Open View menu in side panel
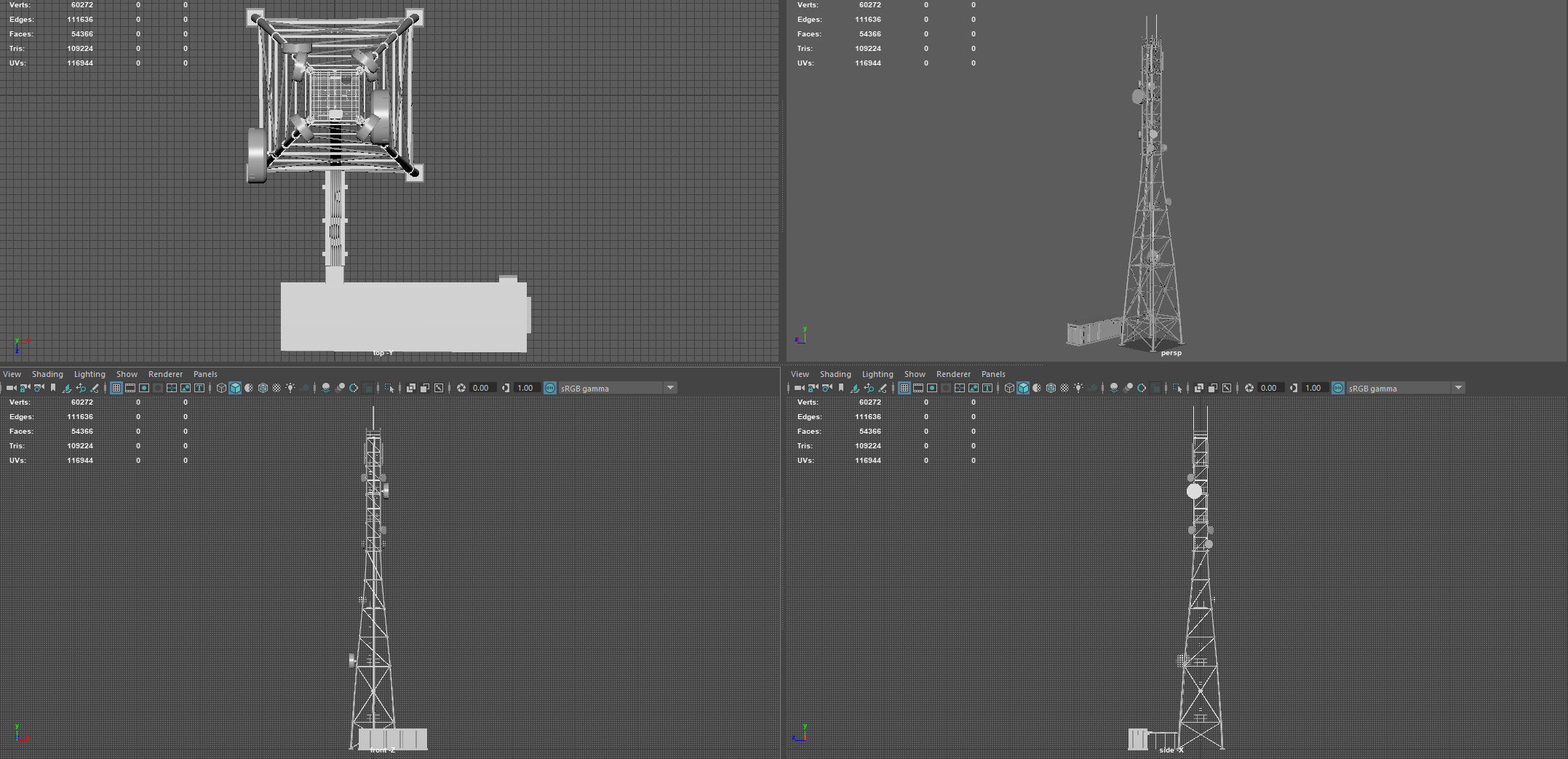The width and height of the screenshot is (1568, 759). tap(800, 374)
